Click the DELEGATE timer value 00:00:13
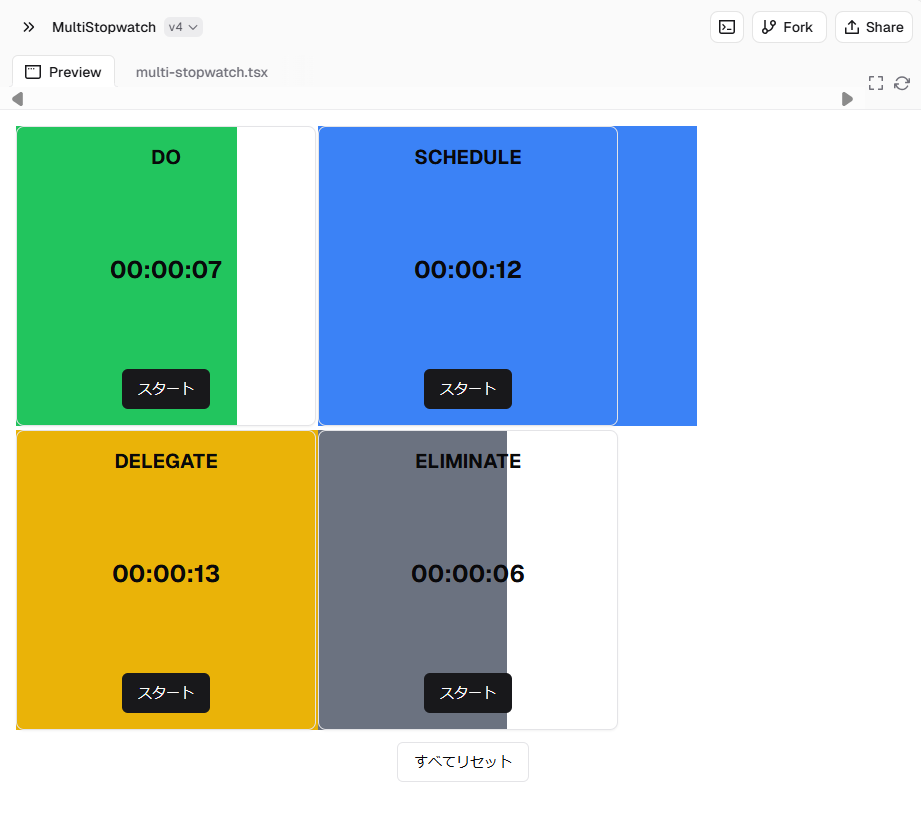This screenshot has width=921, height=838. (166, 574)
